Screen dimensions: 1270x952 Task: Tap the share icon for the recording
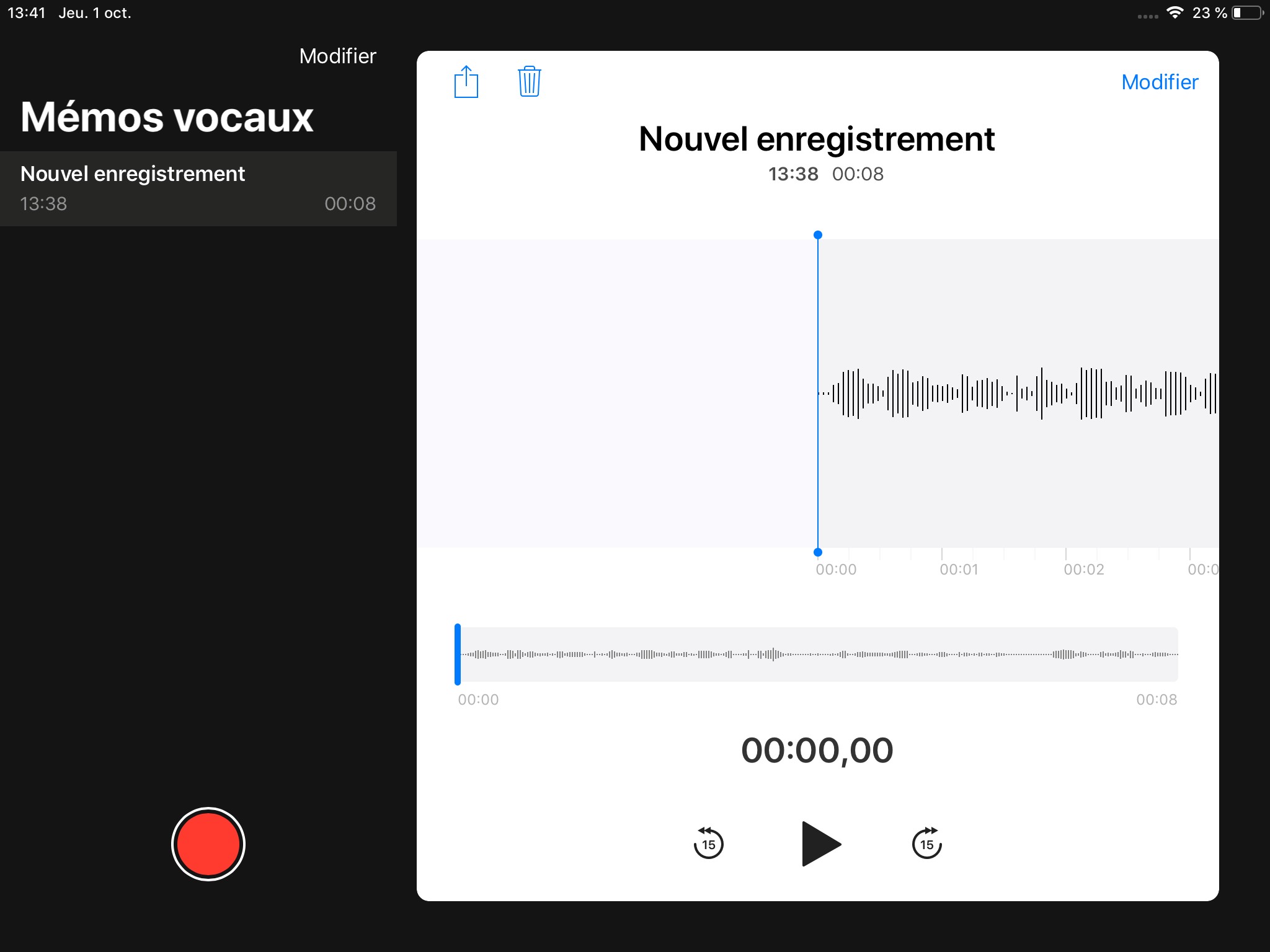466,82
